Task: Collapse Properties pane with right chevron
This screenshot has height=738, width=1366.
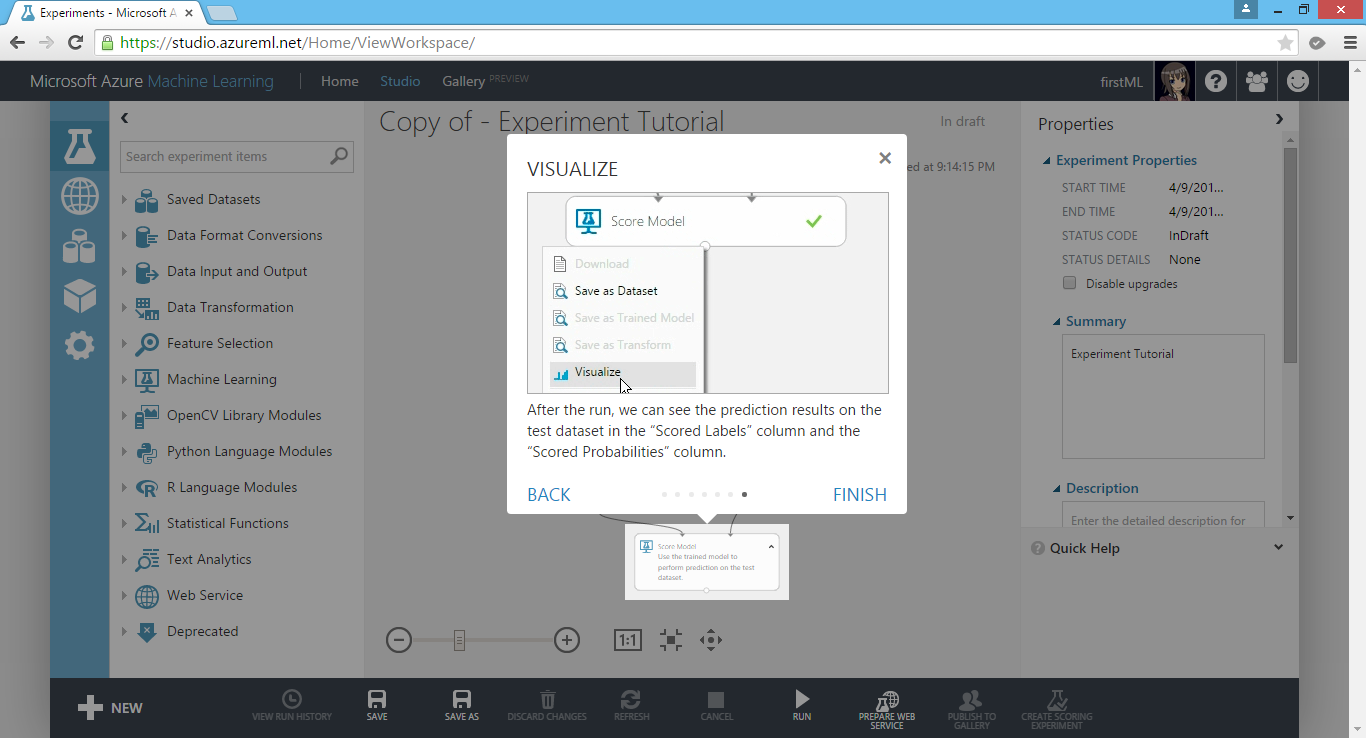Action: pyautogui.click(x=1279, y=119)
